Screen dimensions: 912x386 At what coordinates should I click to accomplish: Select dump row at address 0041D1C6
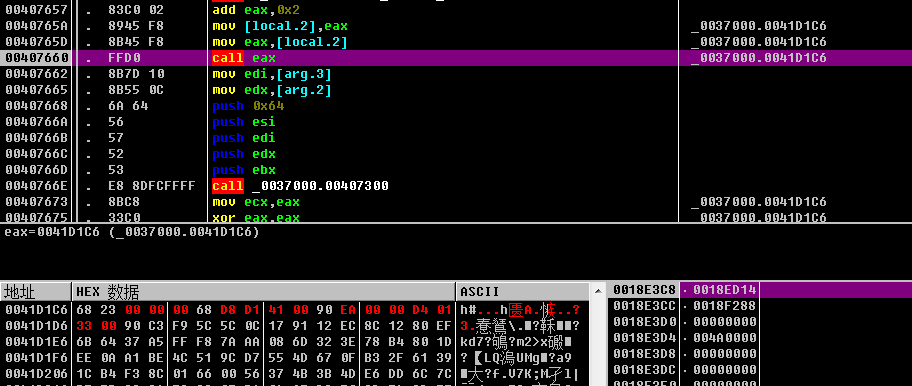click(293, 309)
